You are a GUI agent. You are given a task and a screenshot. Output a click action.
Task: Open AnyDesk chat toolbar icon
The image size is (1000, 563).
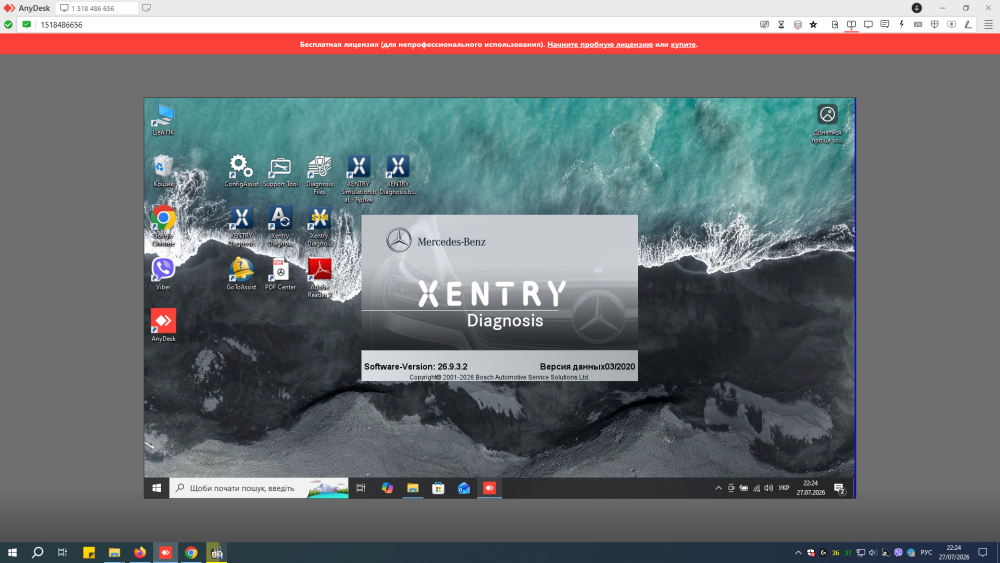click(885, 25)
